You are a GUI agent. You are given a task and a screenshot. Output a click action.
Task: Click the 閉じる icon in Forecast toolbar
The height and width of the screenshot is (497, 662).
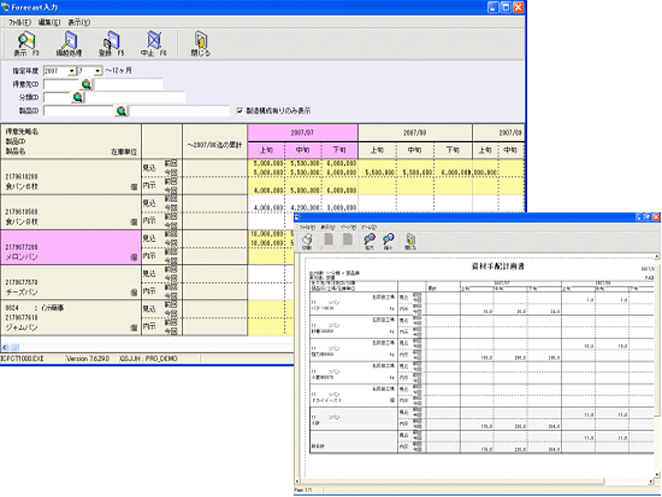[x=201, y=43]
